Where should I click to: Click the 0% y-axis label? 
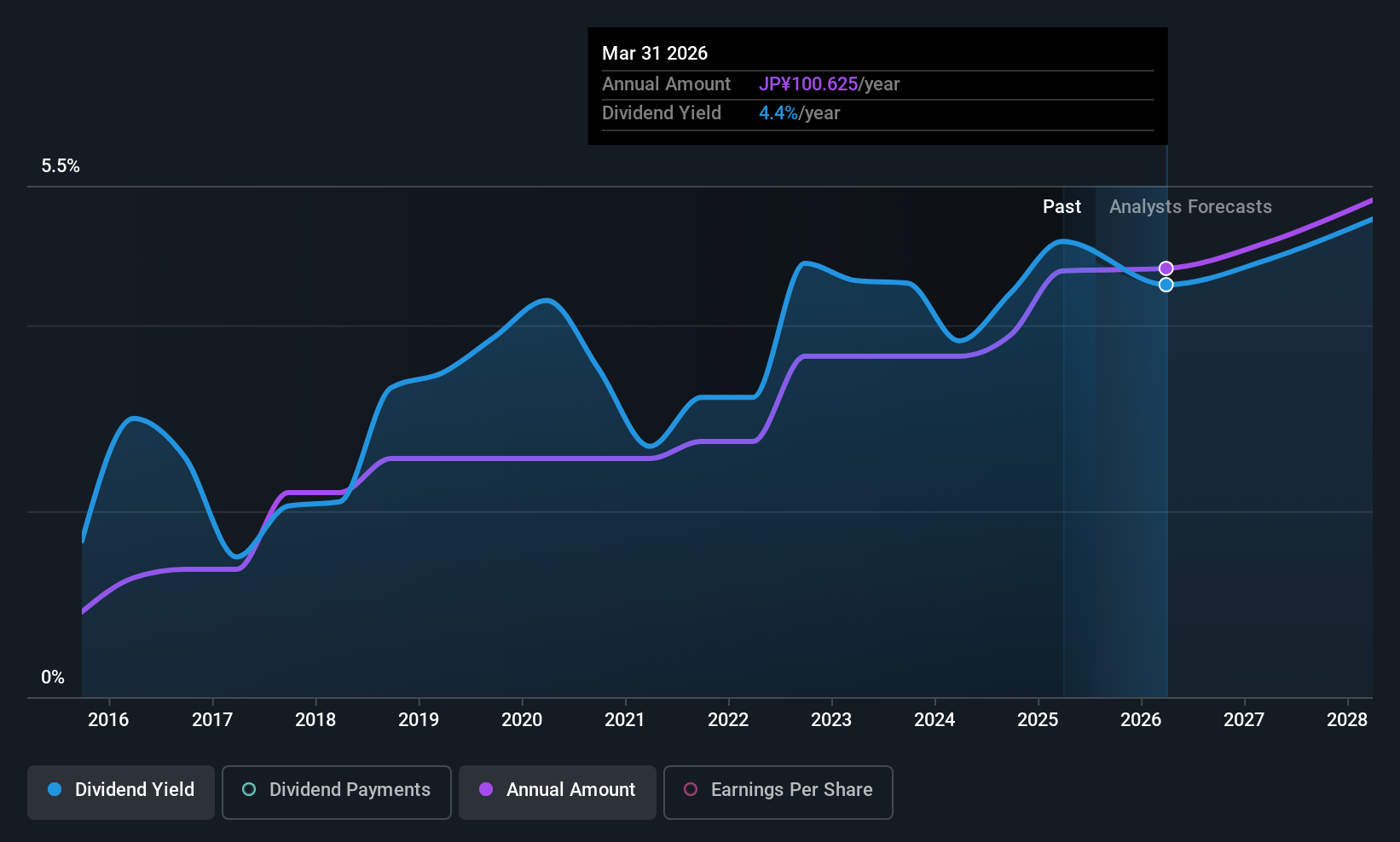tap(53, 678)
